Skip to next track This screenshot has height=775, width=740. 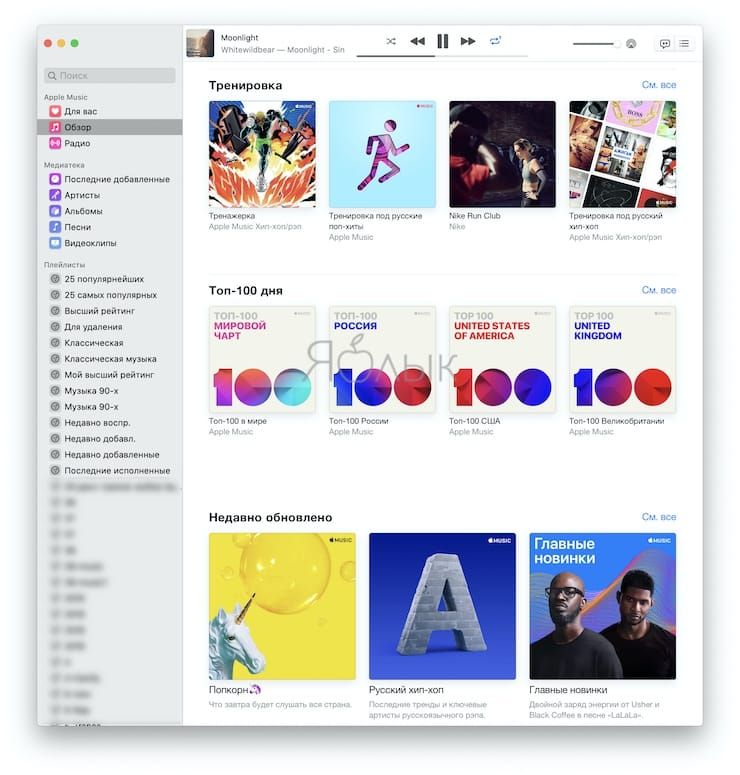468,42
